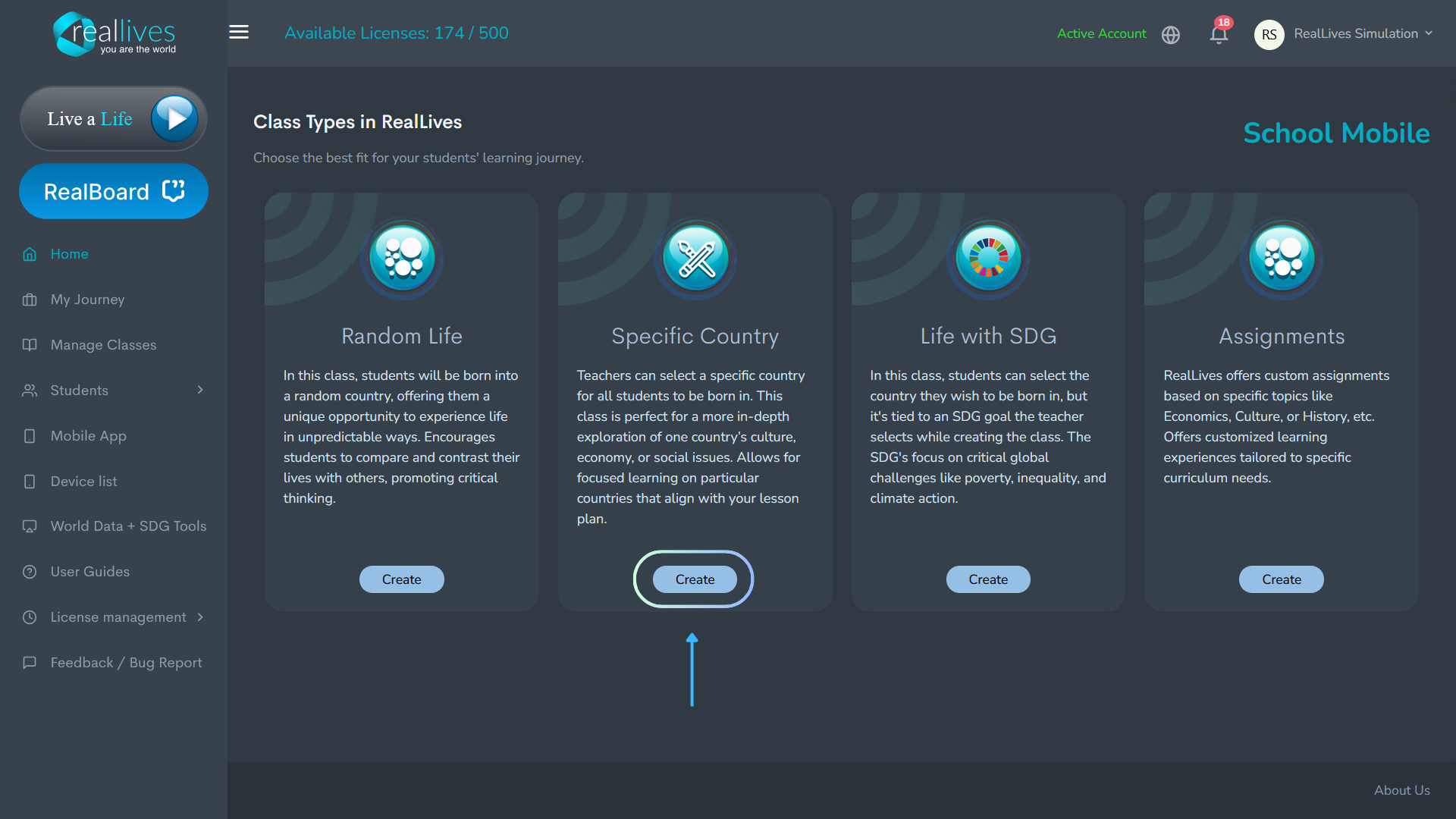Click Life with SDG wheel icon
The width and height of the screenshot is (1456, 819).
(988, 258)
